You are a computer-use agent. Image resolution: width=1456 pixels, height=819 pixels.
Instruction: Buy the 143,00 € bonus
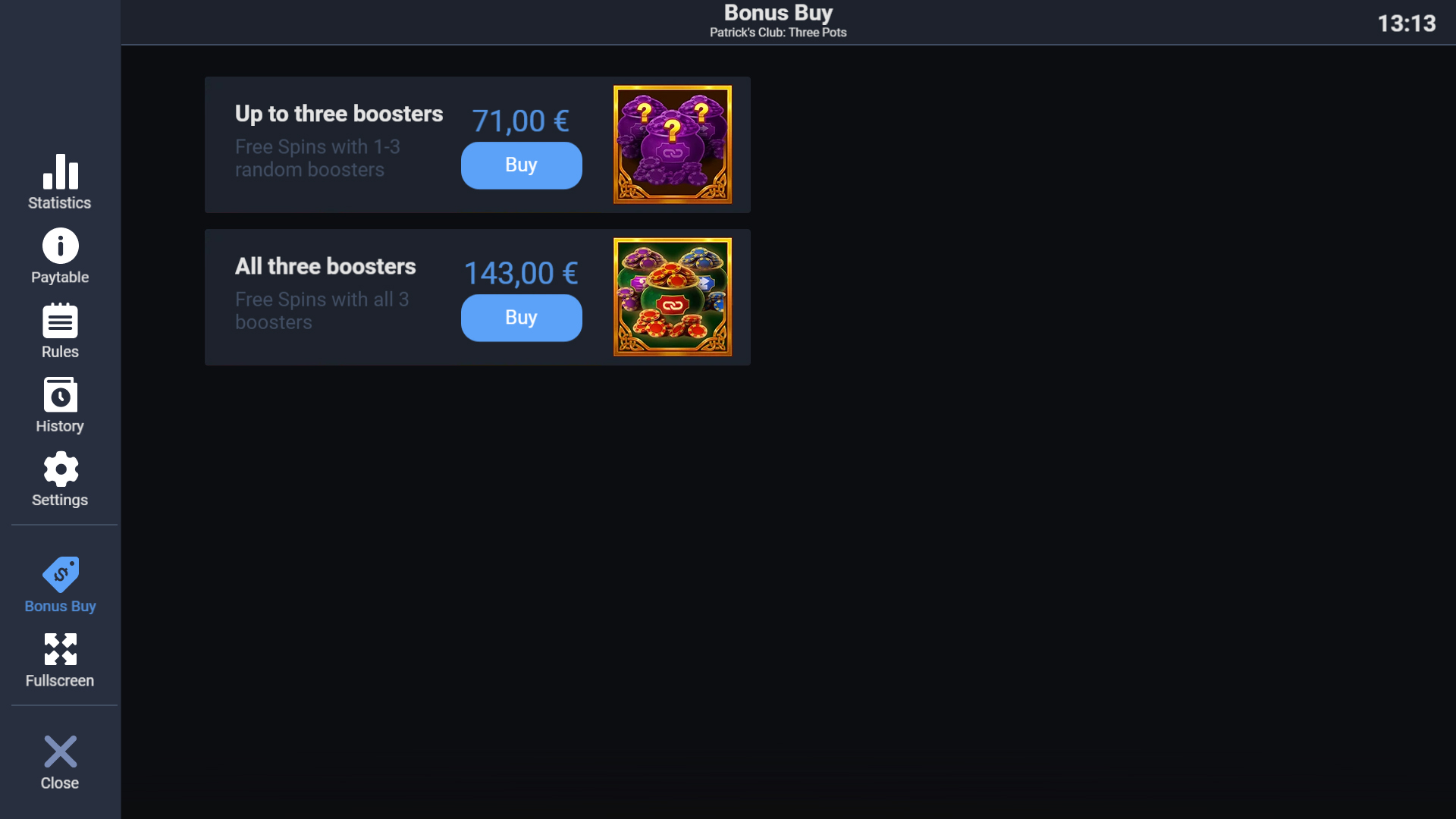coord(522,318)
